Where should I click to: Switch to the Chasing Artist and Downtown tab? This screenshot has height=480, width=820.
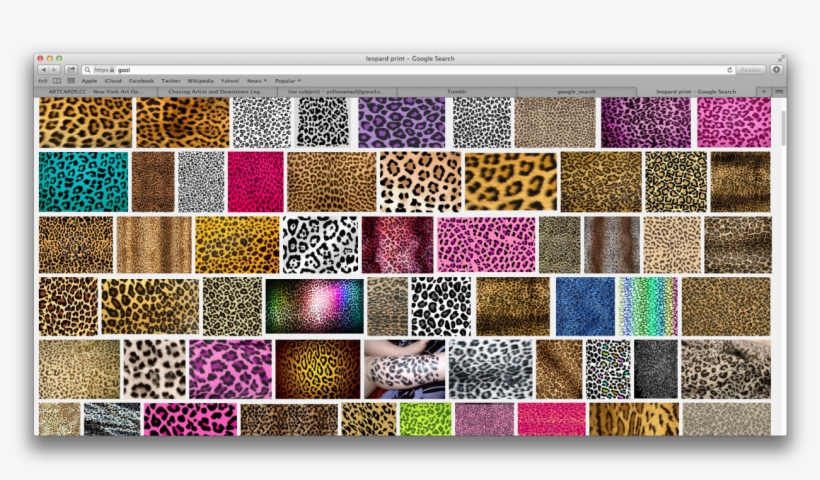[217, 92]
